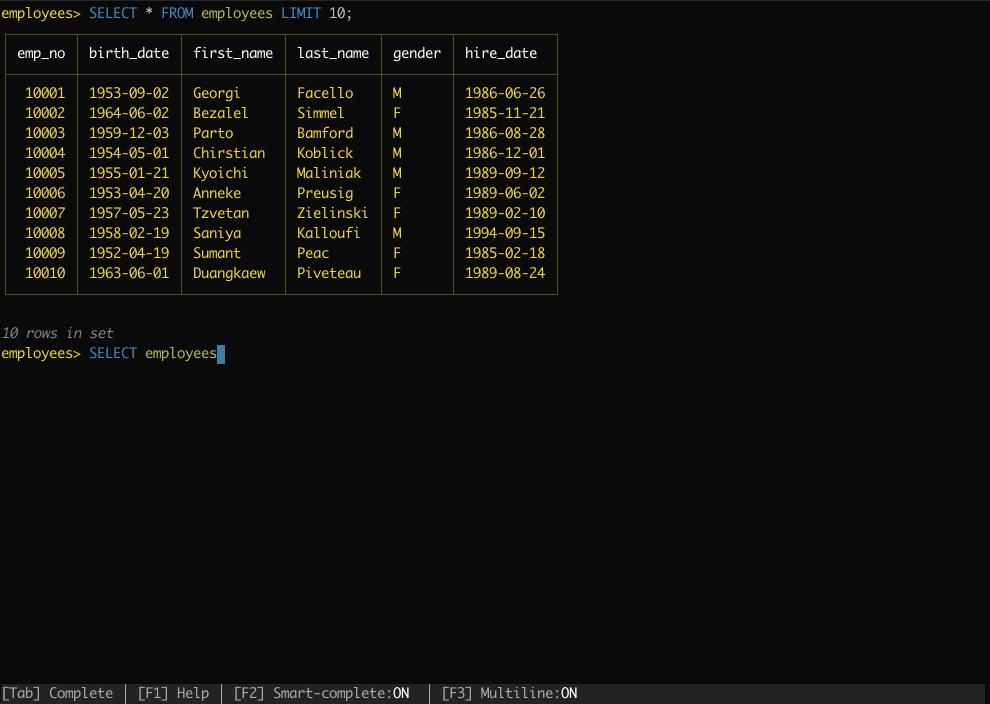
Task: Click the [Tab] Complete status bar entry
Action: pos(57,693)
